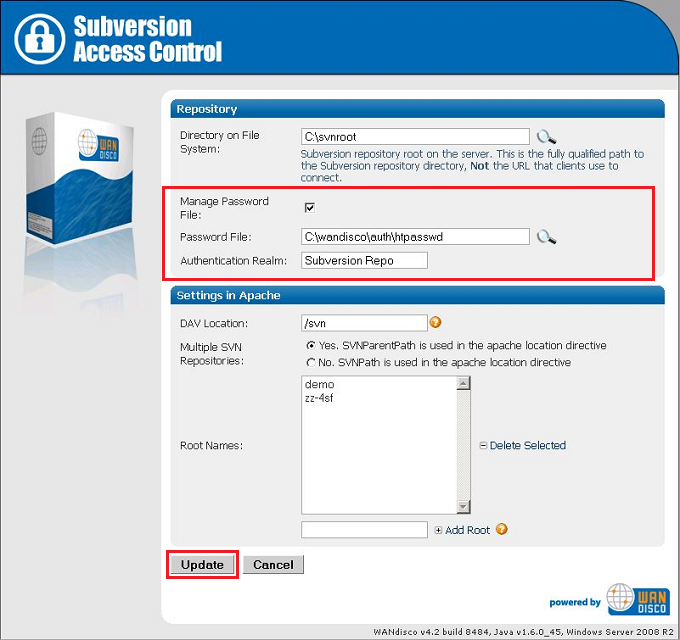Image resolution: width=680 pixels, height=640 pixels.
Task: Open the Add Root help icon
Action: pos(502,529)
